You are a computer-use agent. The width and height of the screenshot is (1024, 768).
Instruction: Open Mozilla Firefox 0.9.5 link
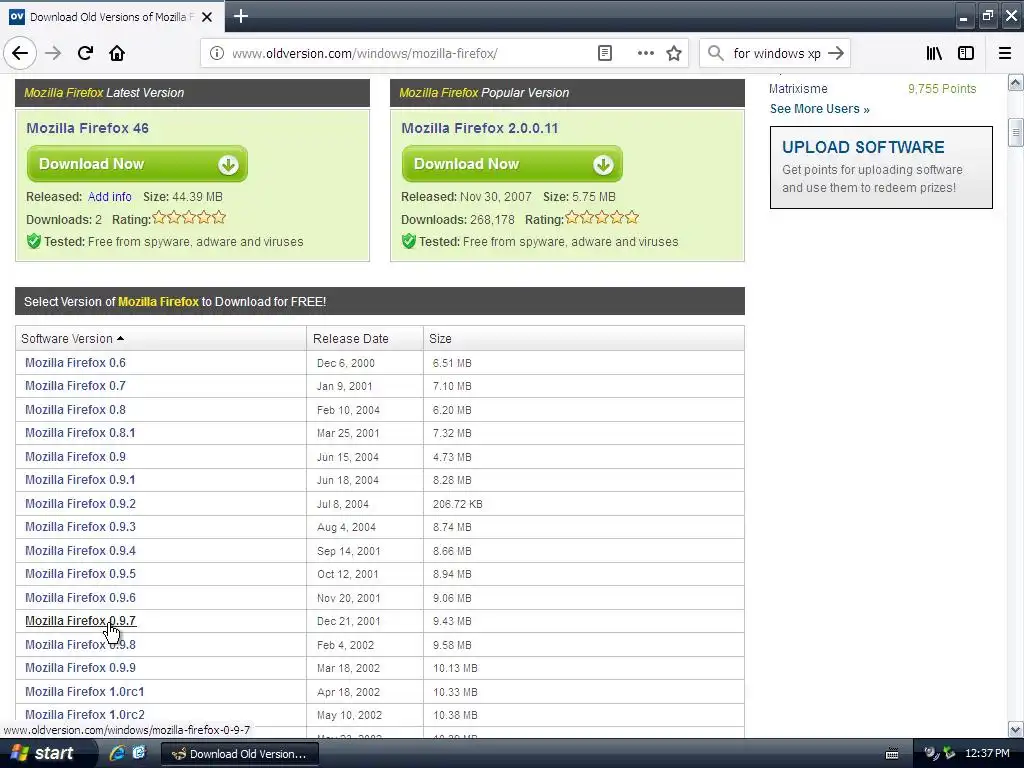tap(80, 574)
